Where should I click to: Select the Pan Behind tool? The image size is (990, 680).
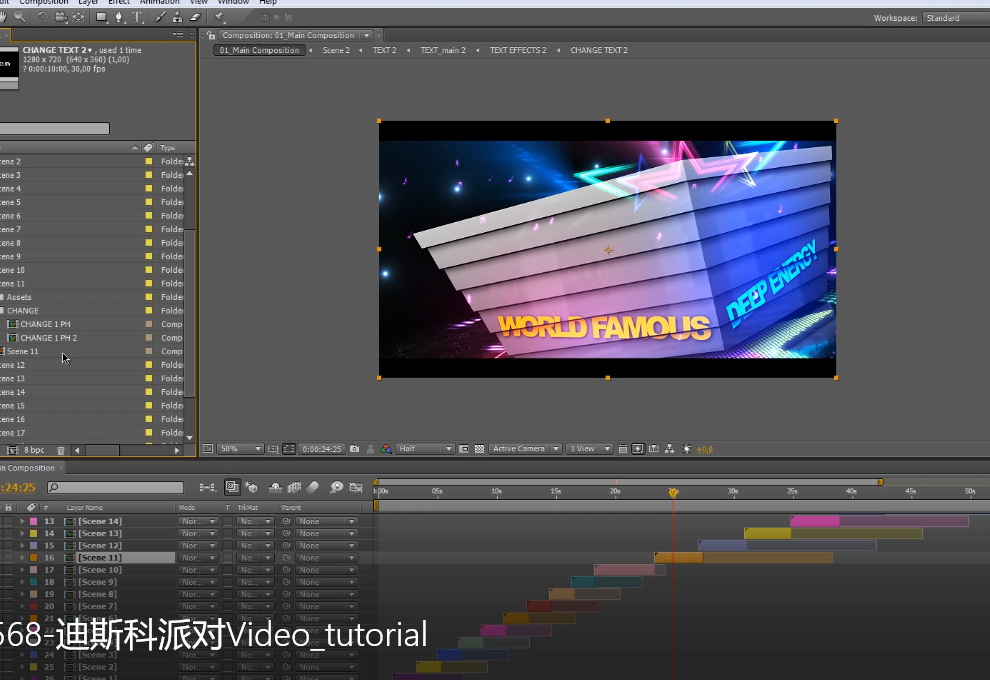click(x=79, y=17)
